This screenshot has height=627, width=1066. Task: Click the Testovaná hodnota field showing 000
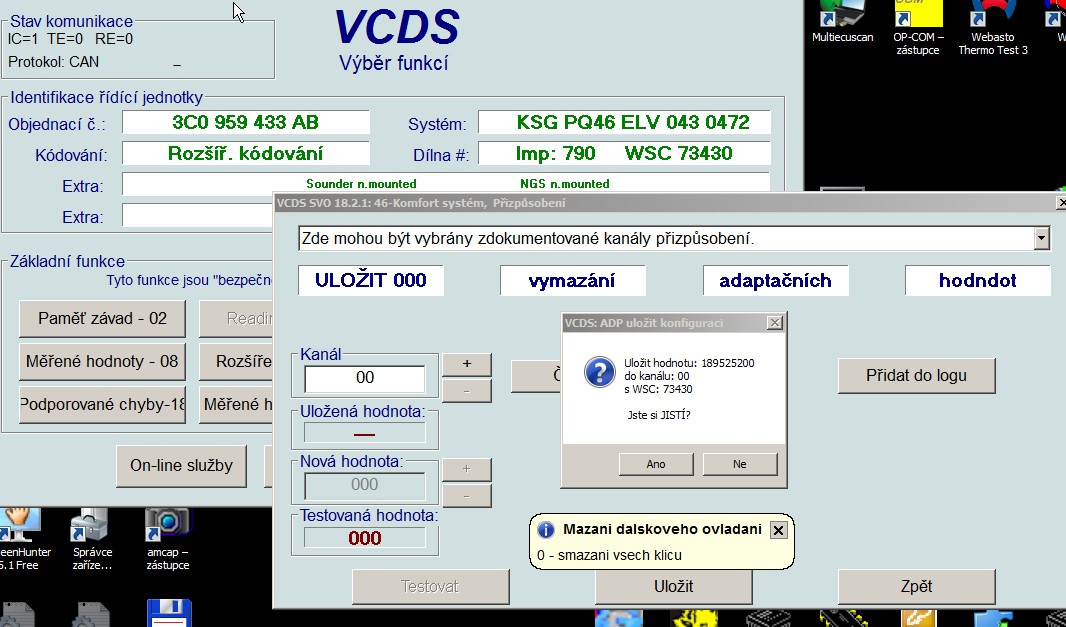pyautogui.click(x=364, y=538)
